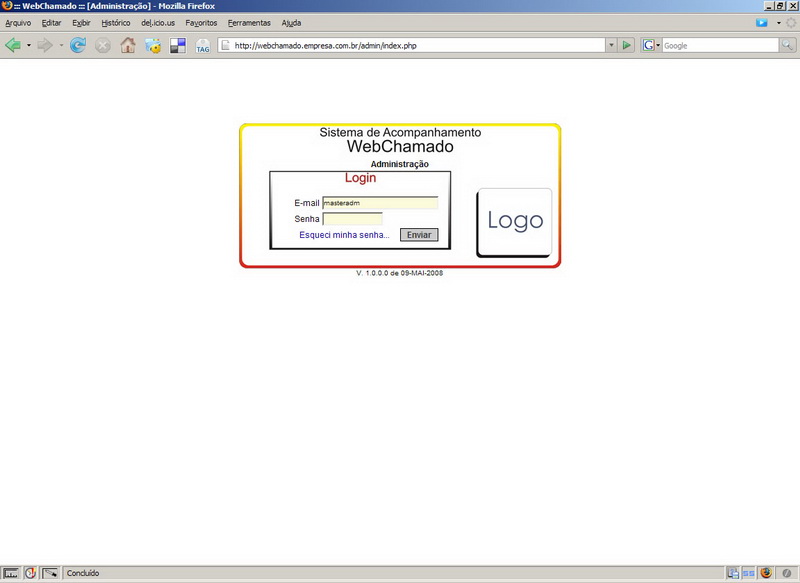Click the 'Esqueci minha senha...' link

[x=344, y=235]
